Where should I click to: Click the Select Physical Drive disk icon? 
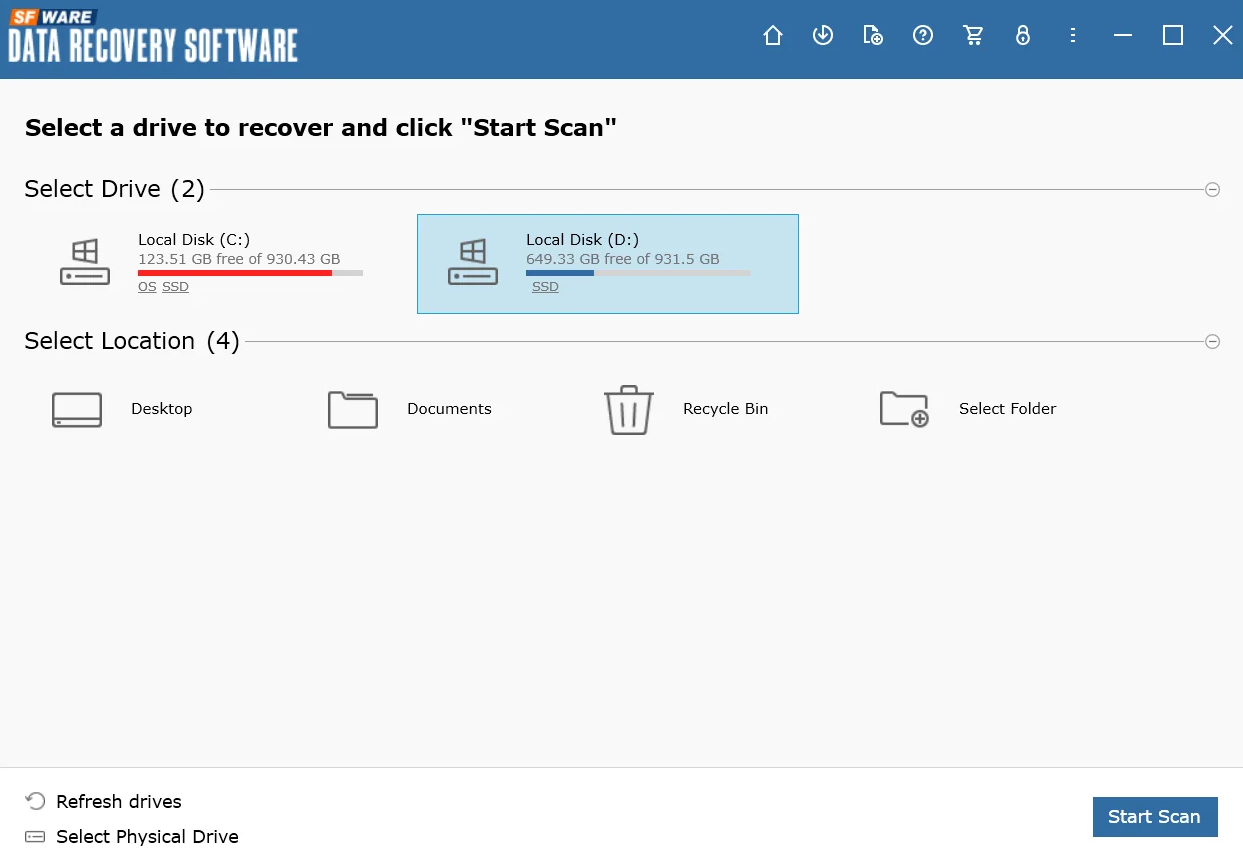[35, 836]
